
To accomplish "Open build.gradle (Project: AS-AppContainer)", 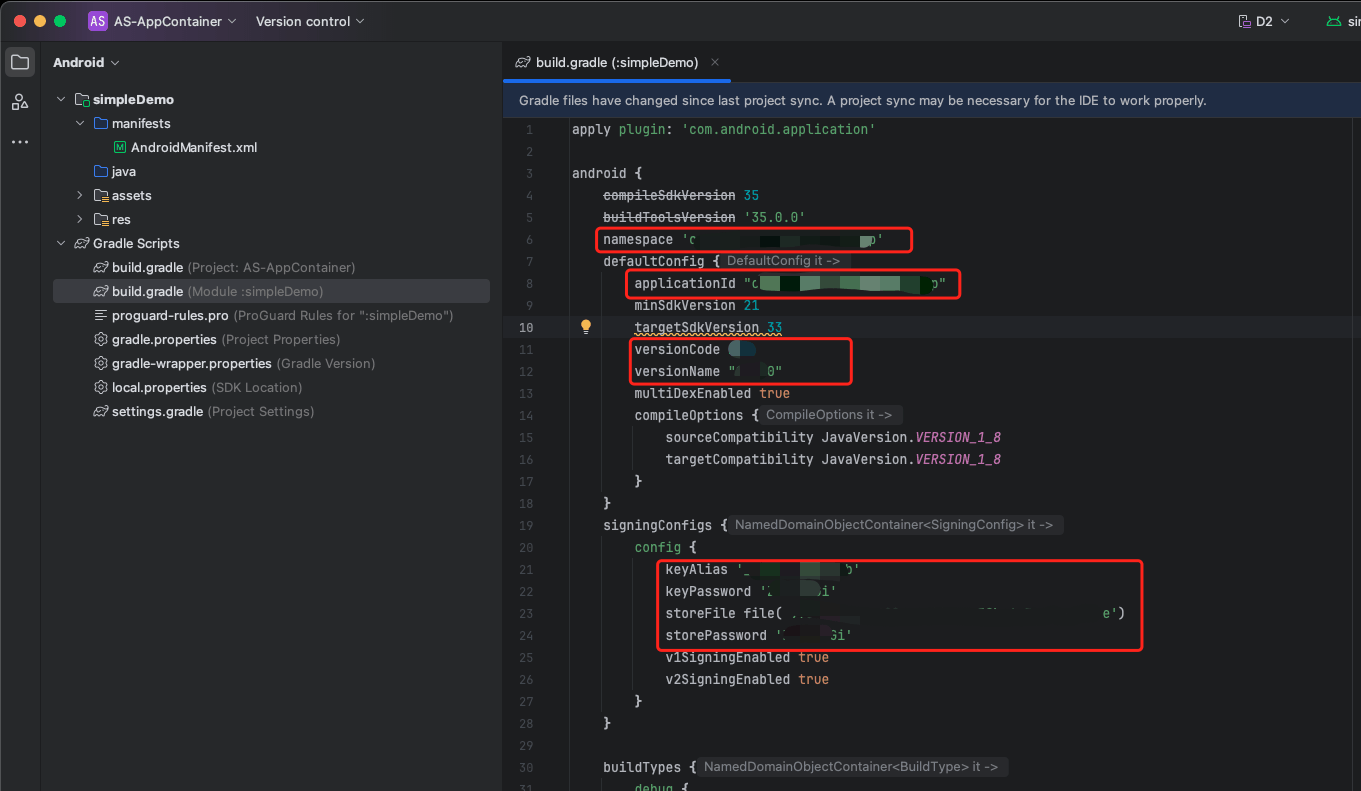I will click(233, 267).
